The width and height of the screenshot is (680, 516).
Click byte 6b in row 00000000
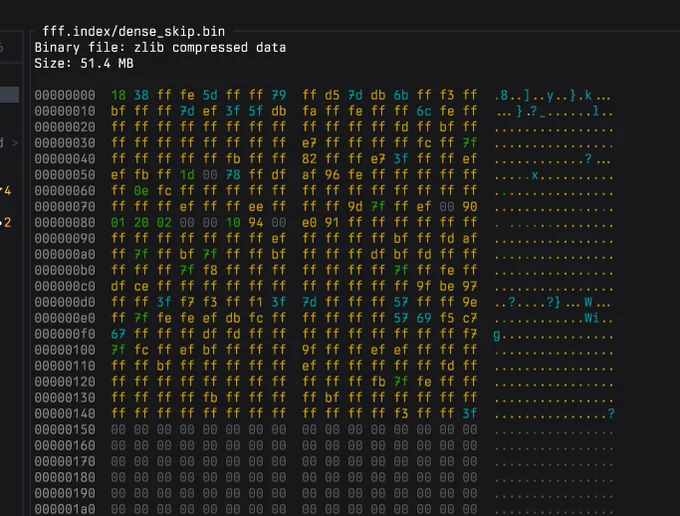[401, 95]
